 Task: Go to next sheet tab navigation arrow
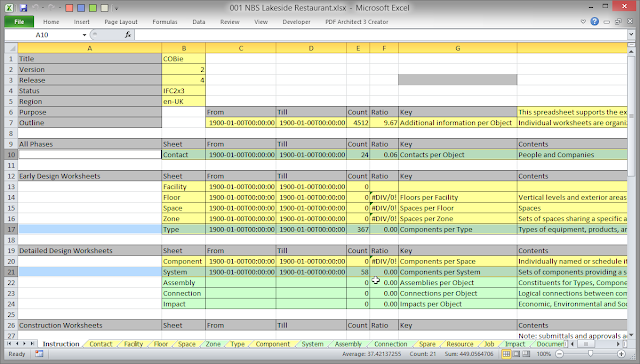click(24, 344)
